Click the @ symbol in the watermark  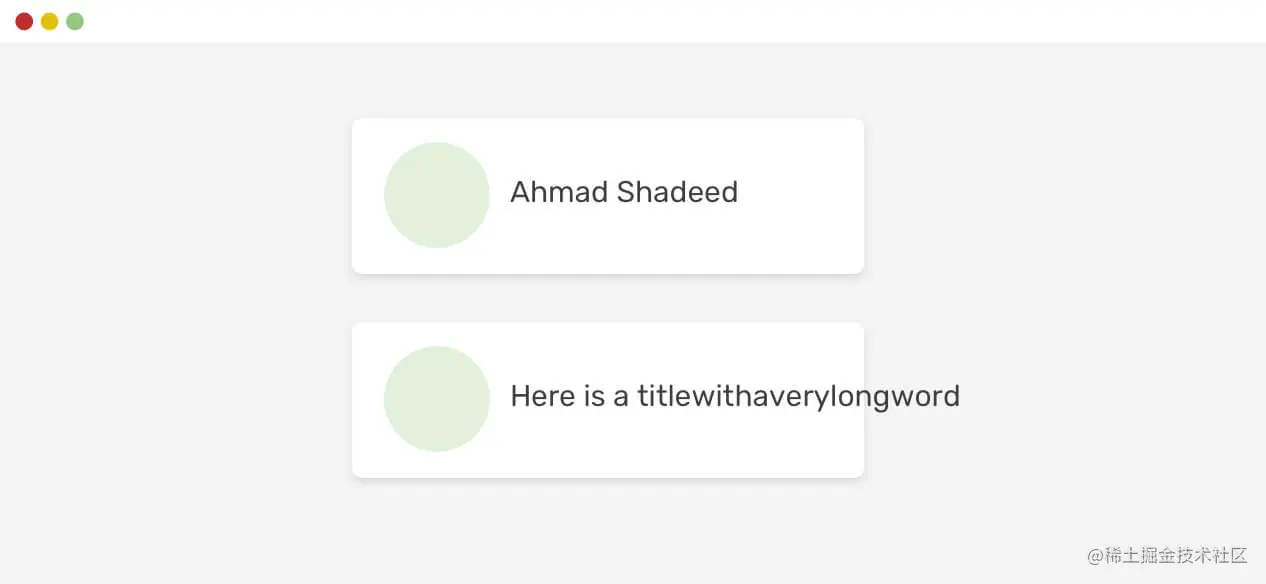point(1095,555)
